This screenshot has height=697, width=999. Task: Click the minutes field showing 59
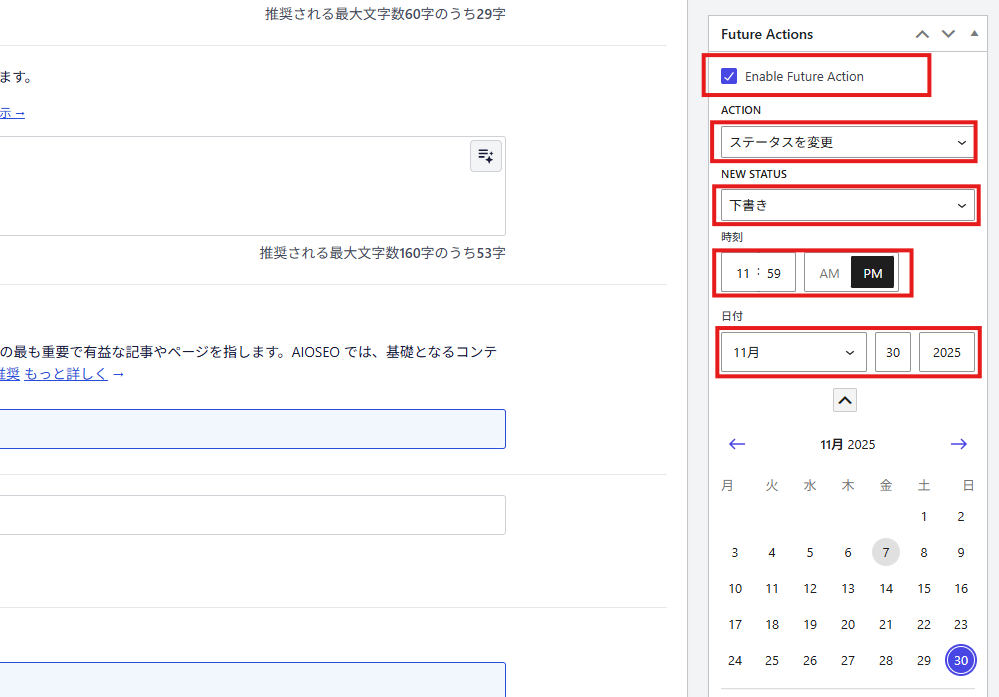[x=775, y=273]
